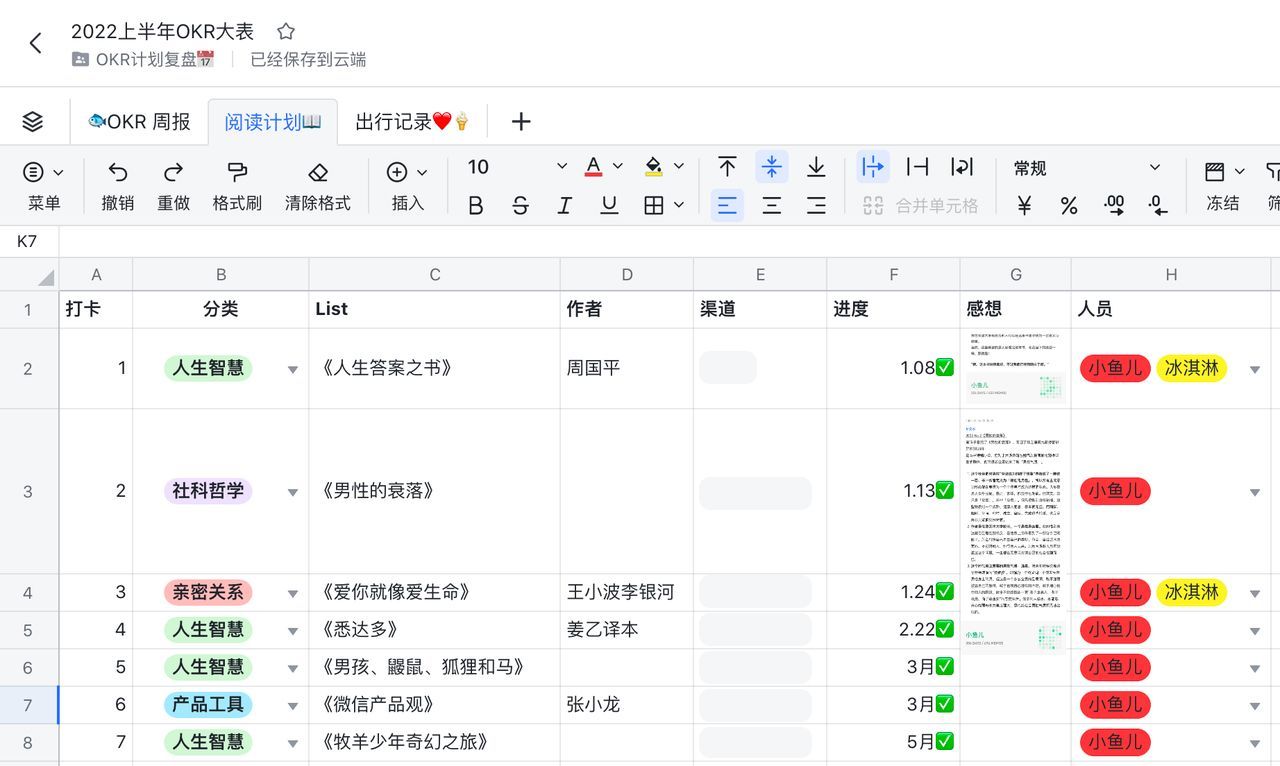Open the fill color bucket swatch
The height and width of the screenshot is (766, 1280).
click(x=654, y=167)
